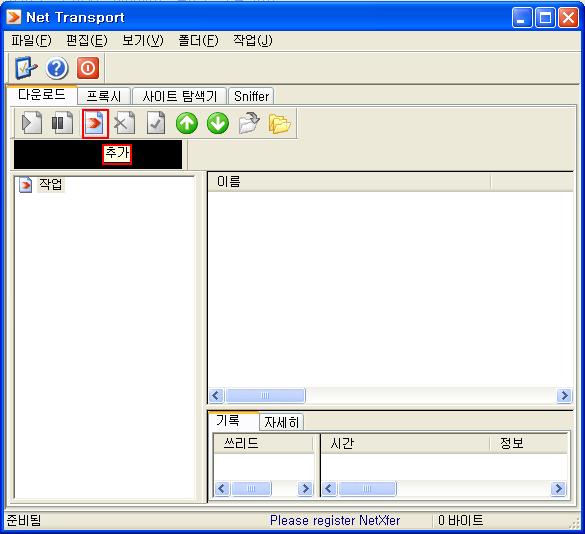Open the 폴더(F) menu

198,40
